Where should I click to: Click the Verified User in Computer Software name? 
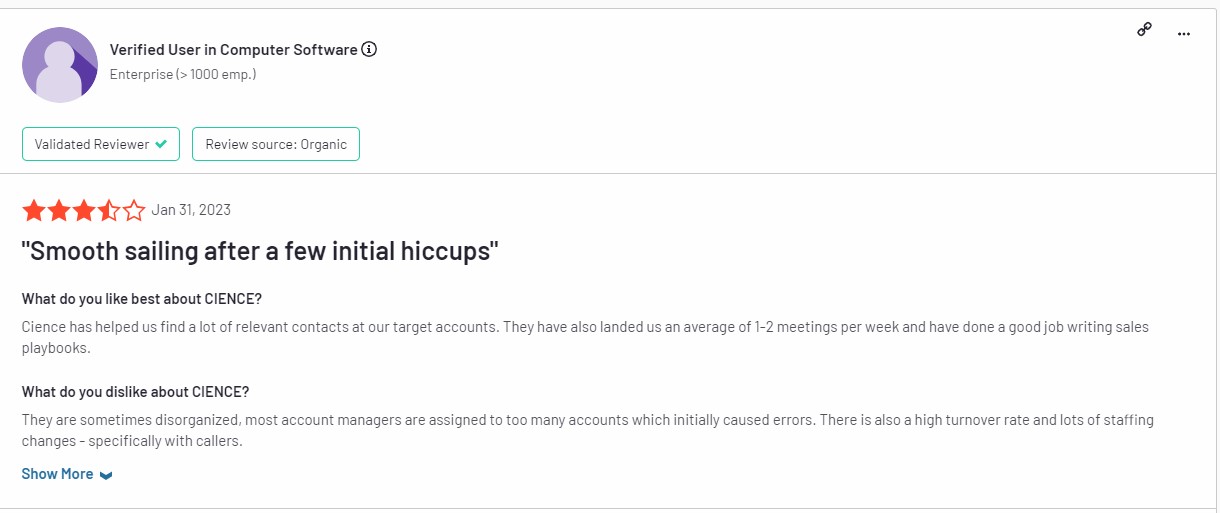point(233,50)
